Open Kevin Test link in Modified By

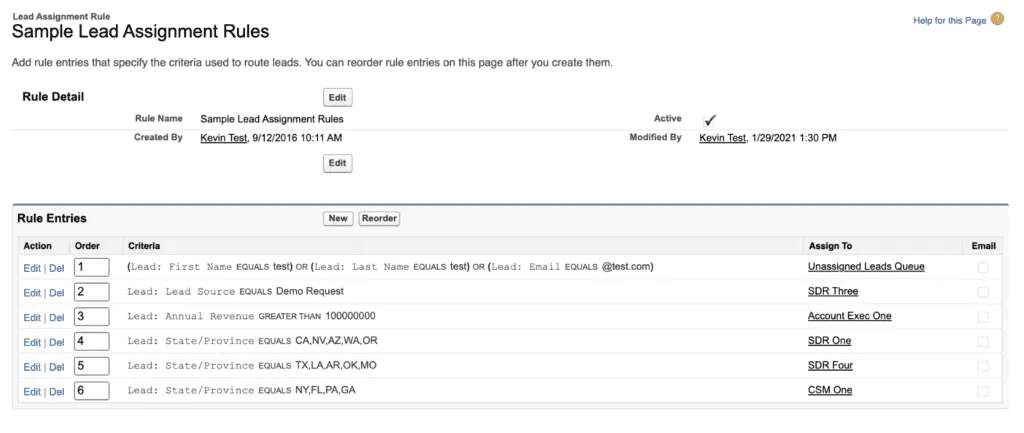click(722, 138)
